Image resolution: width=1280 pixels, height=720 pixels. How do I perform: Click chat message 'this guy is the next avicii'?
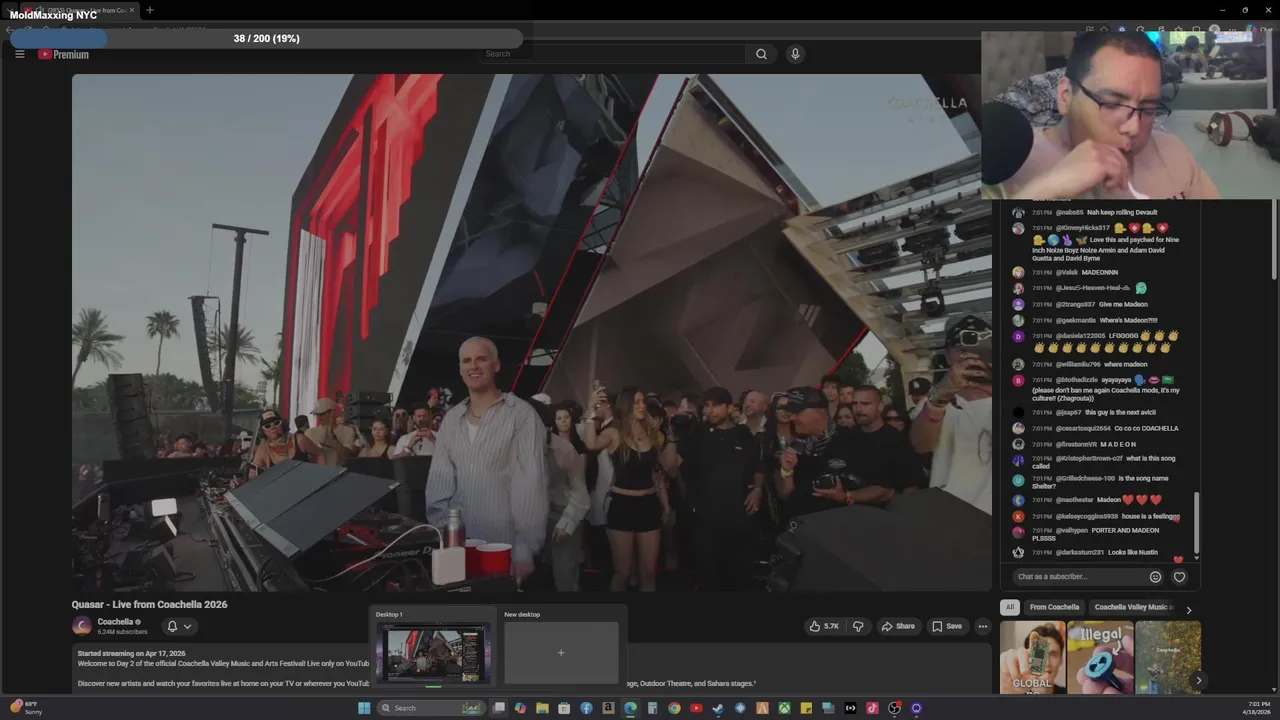(1120, 412)
